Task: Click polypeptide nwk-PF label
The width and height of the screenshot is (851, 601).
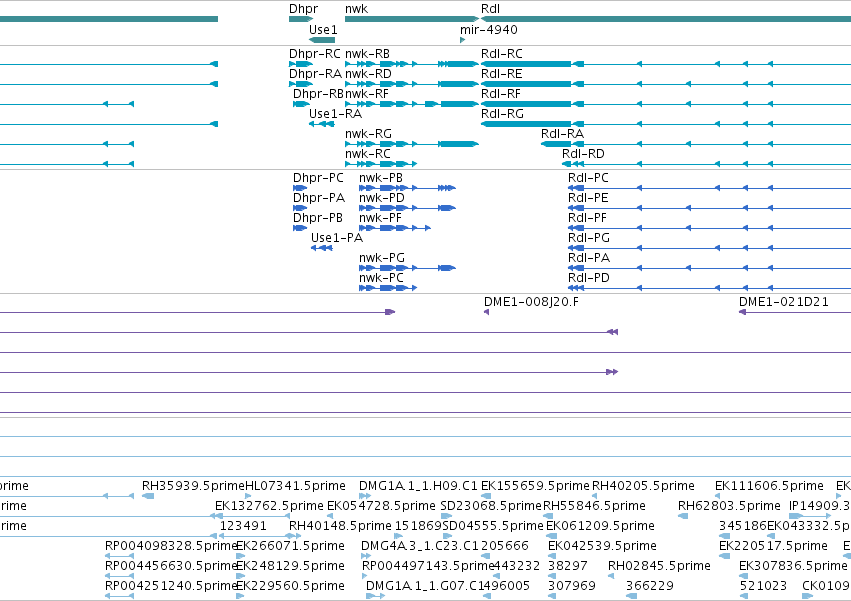Action: 380,218
